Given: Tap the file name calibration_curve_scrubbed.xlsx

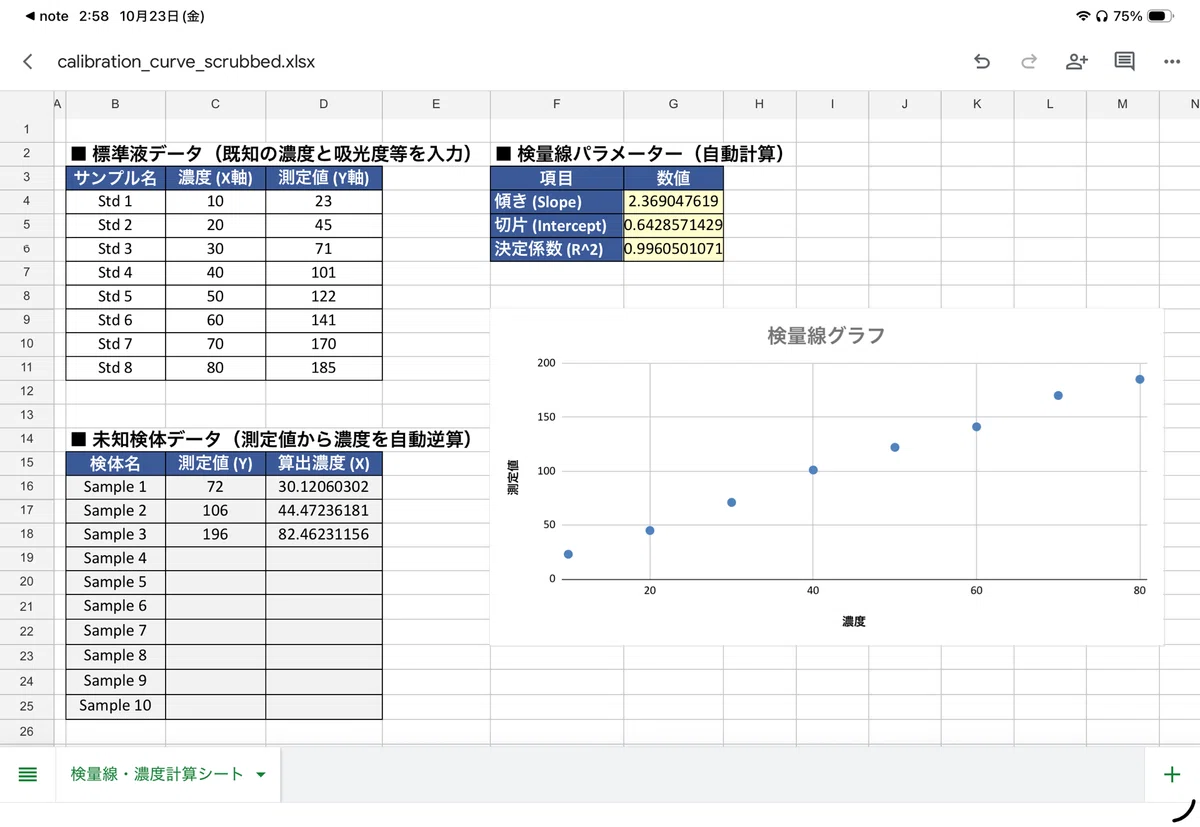Looking at the screenshot, I should 186,62.
